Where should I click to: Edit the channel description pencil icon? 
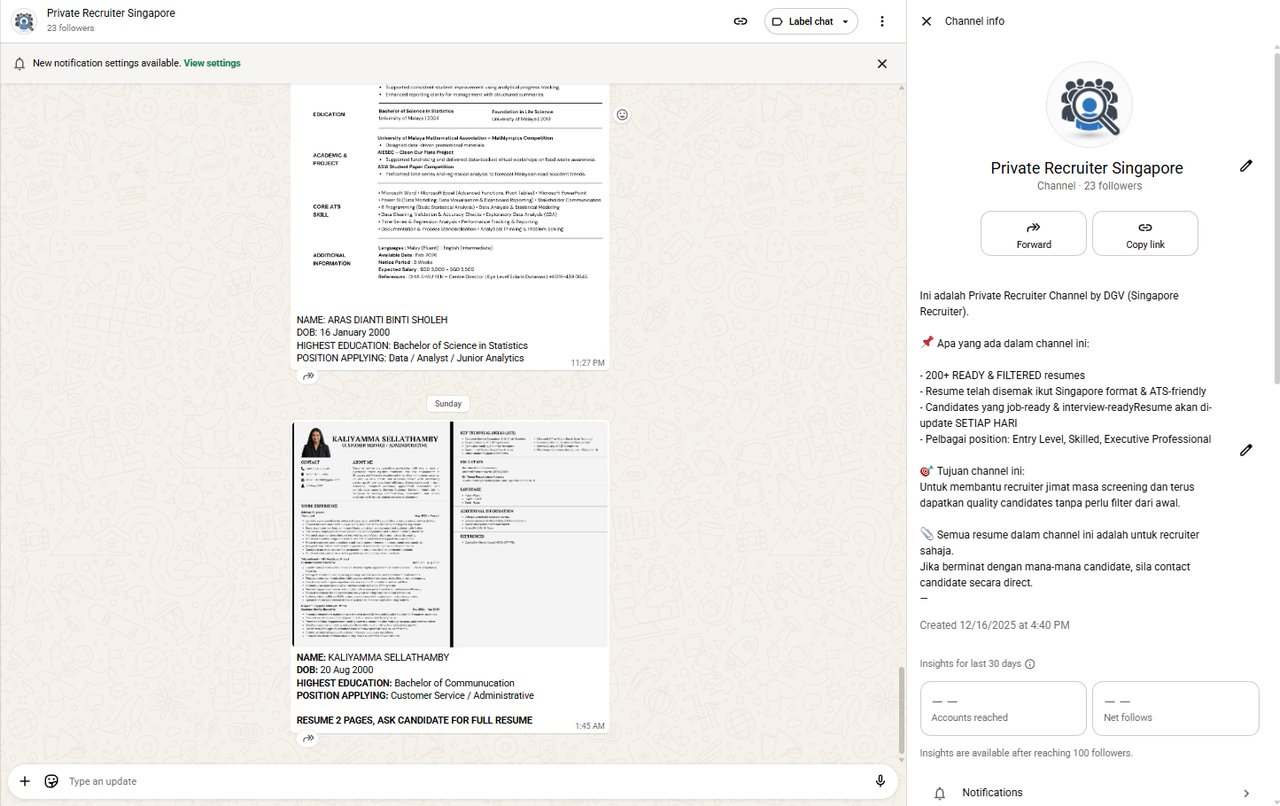[1246, 450]
